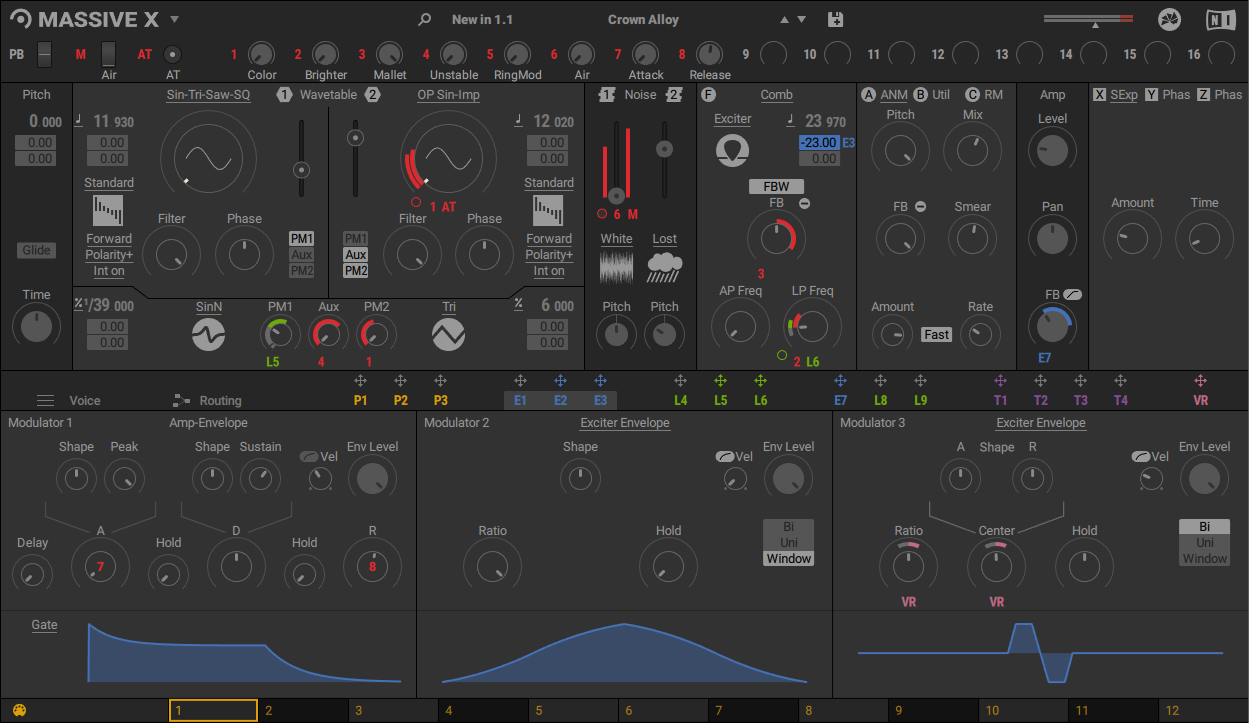The width and height of the screenshot is (1249, 723).
Task: Click the SinN oscillator waveform icon
Action: (x=208, y=334)
